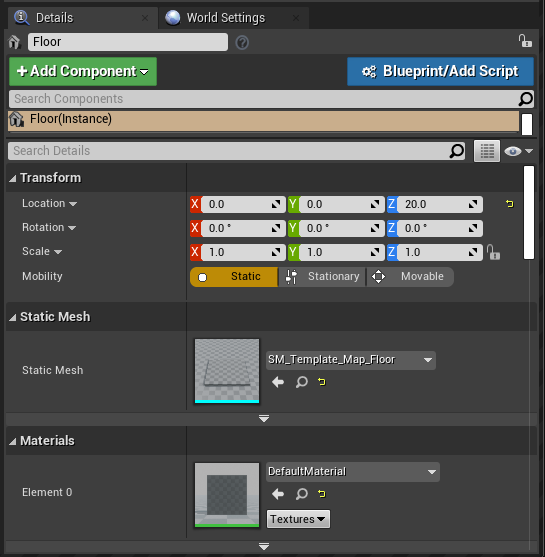Image resolution: width=545 pixels, height=557 pixels.
Task: Collapse the Materials section
Action: (12, 441)
